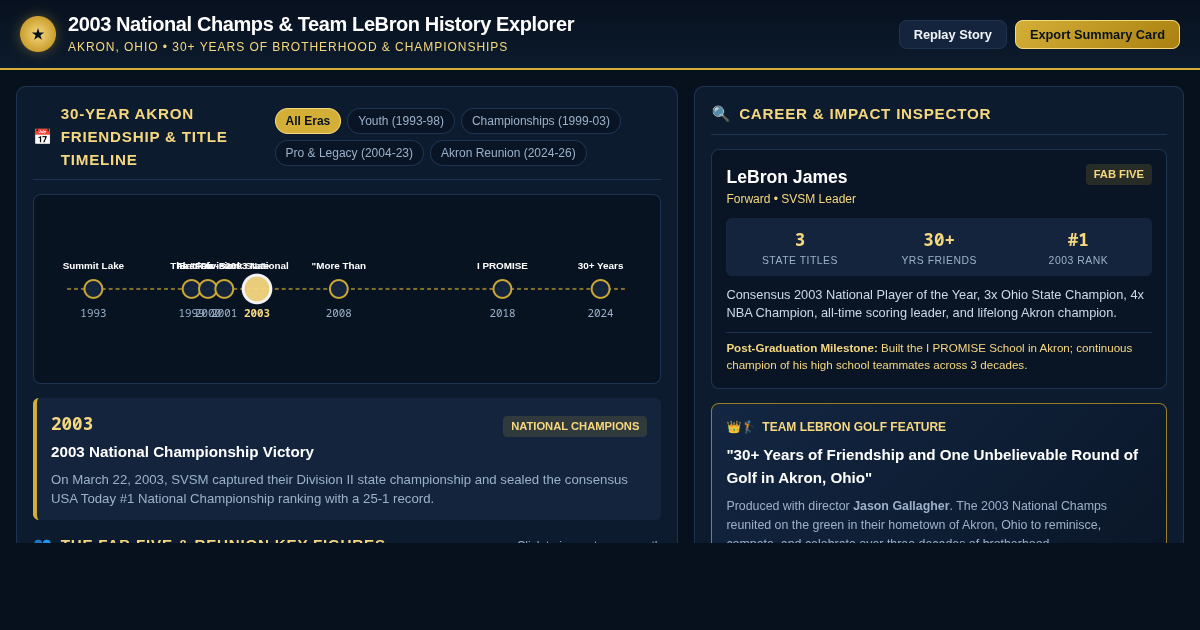Jump to the 2008 "More Than" marker
This screenshot has width=1200, height=630.
coord(339,289)
